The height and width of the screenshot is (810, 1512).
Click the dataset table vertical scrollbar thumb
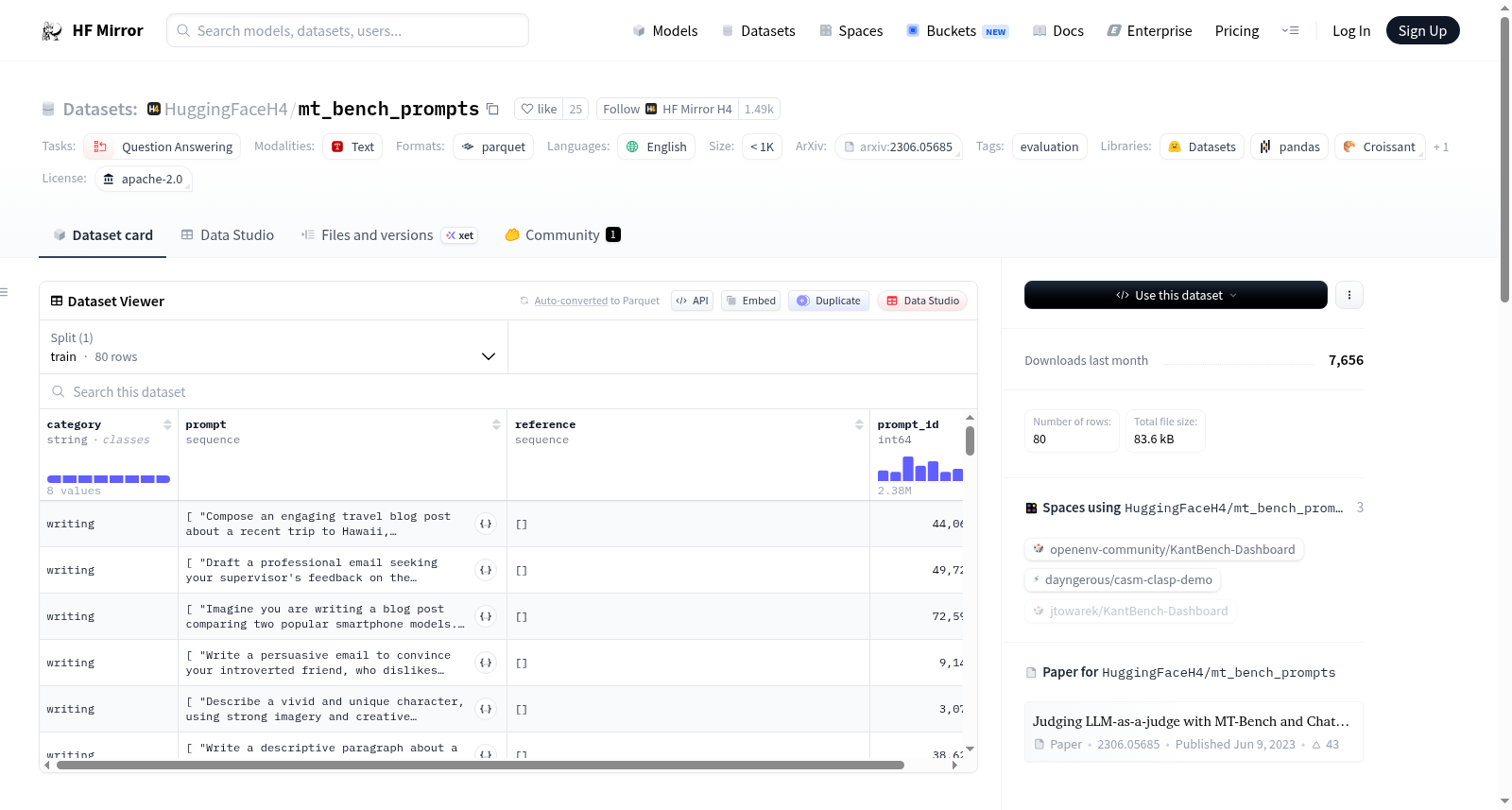tap(970, 440)
